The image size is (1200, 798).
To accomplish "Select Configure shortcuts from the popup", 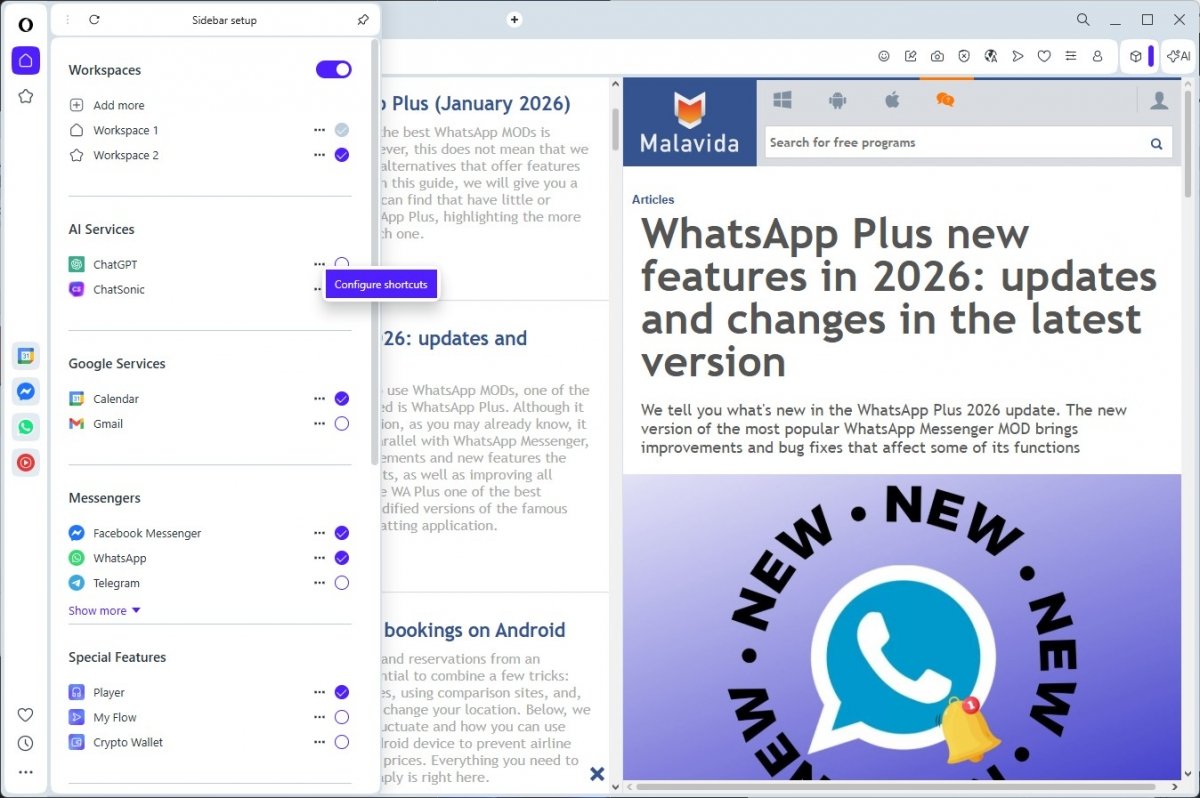I will [x=381, y=285].
